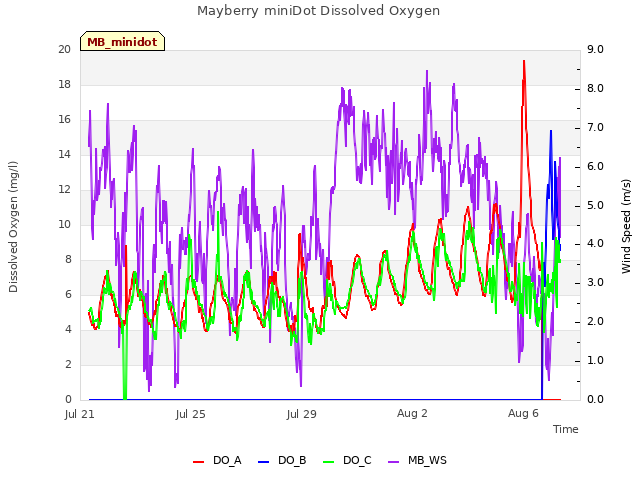Click the Dissolved Oxygen (mg/l) axis title
This screenshot has width=640, height=480.
coord(13,227)
